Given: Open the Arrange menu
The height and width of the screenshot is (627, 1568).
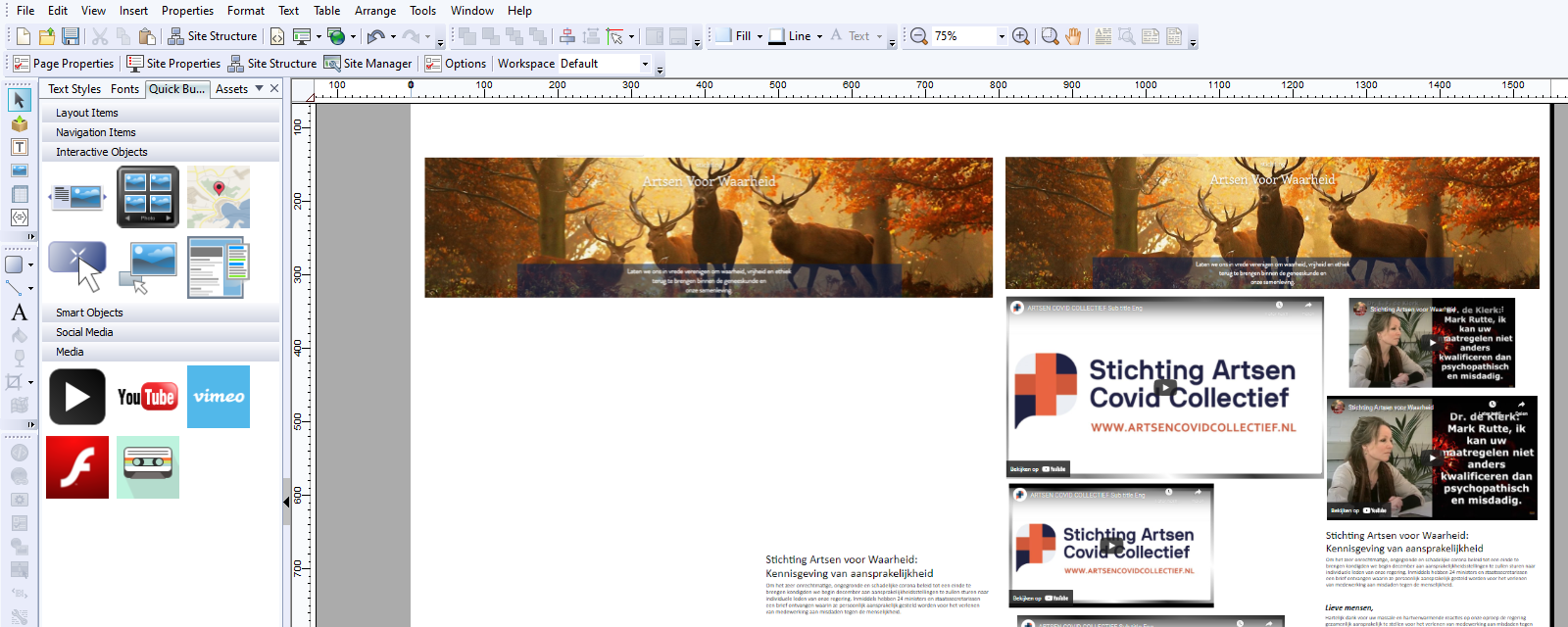Looking at the screenshot, I should (375, 11).
